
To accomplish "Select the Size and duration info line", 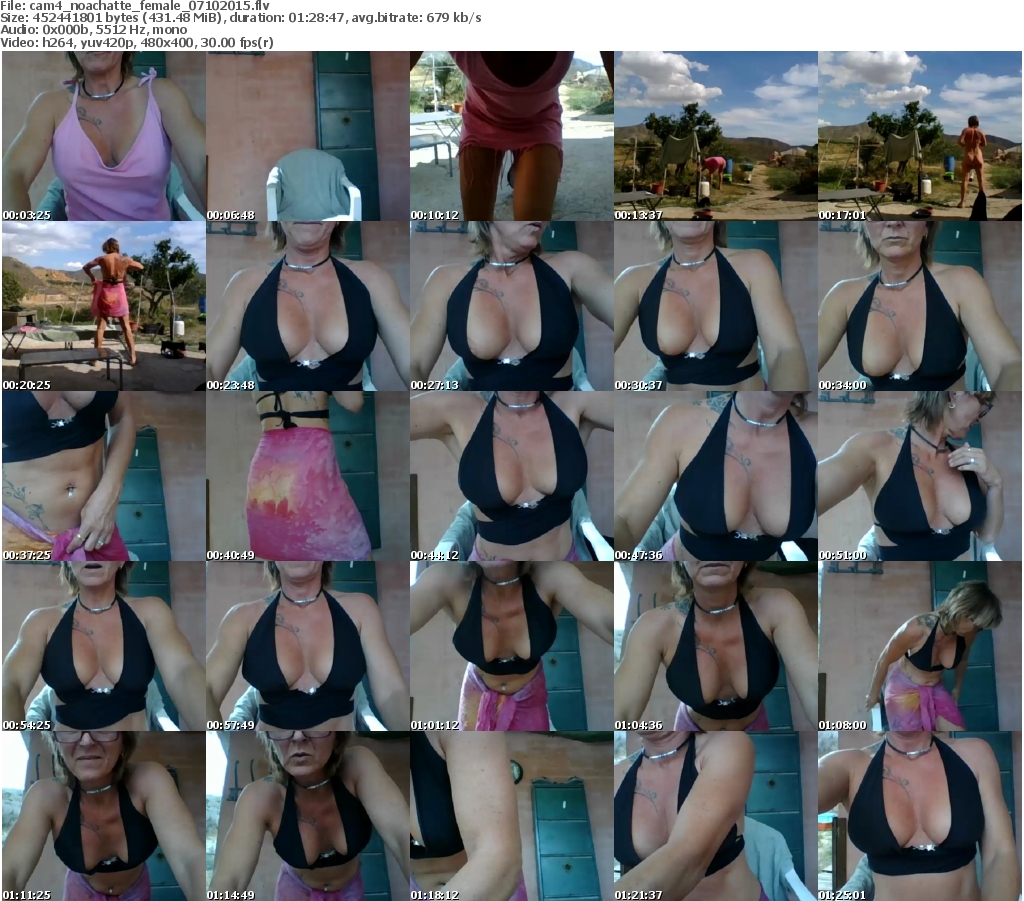I will 241,18.
